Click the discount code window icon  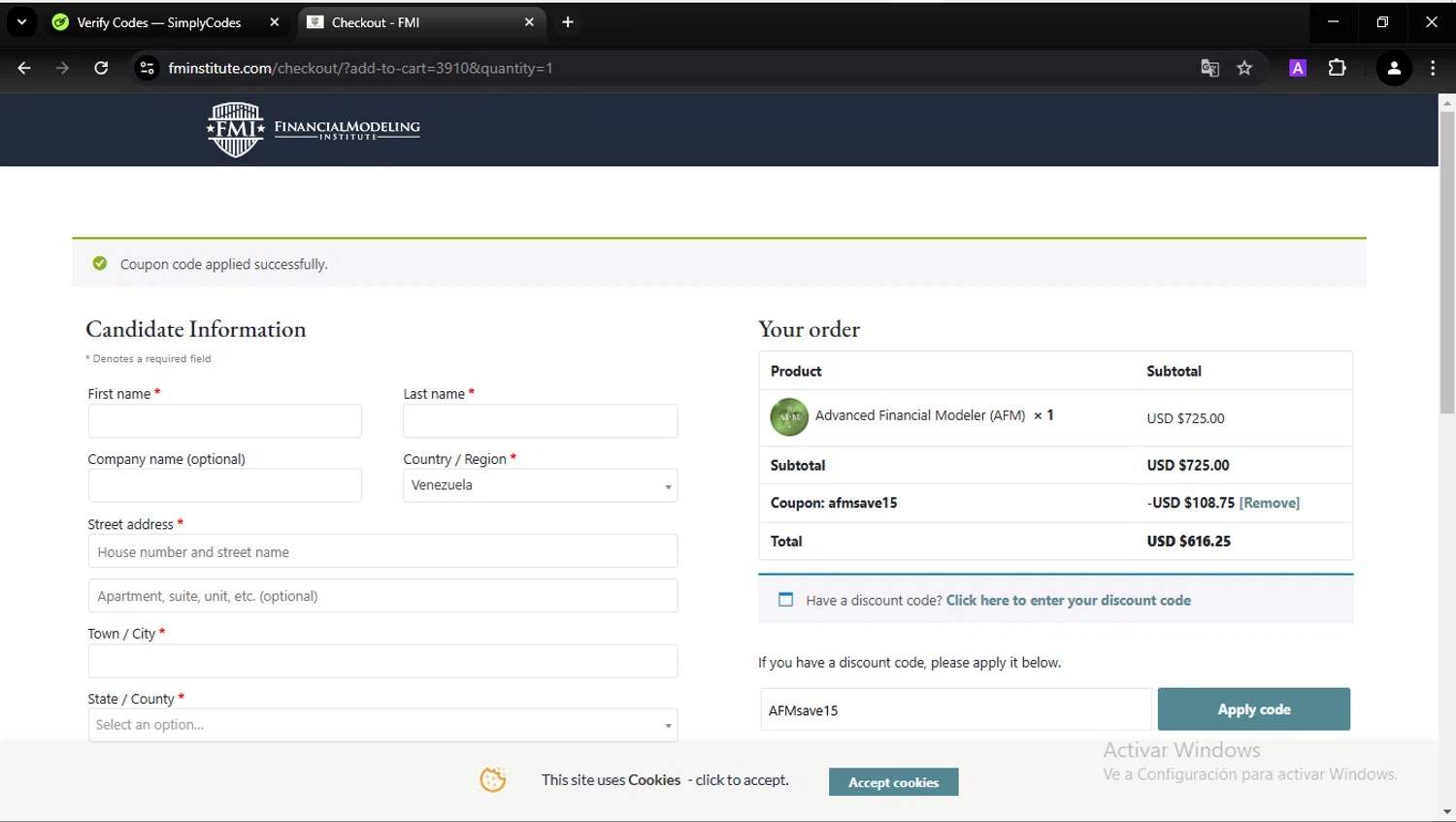click(x=786, y=600)
